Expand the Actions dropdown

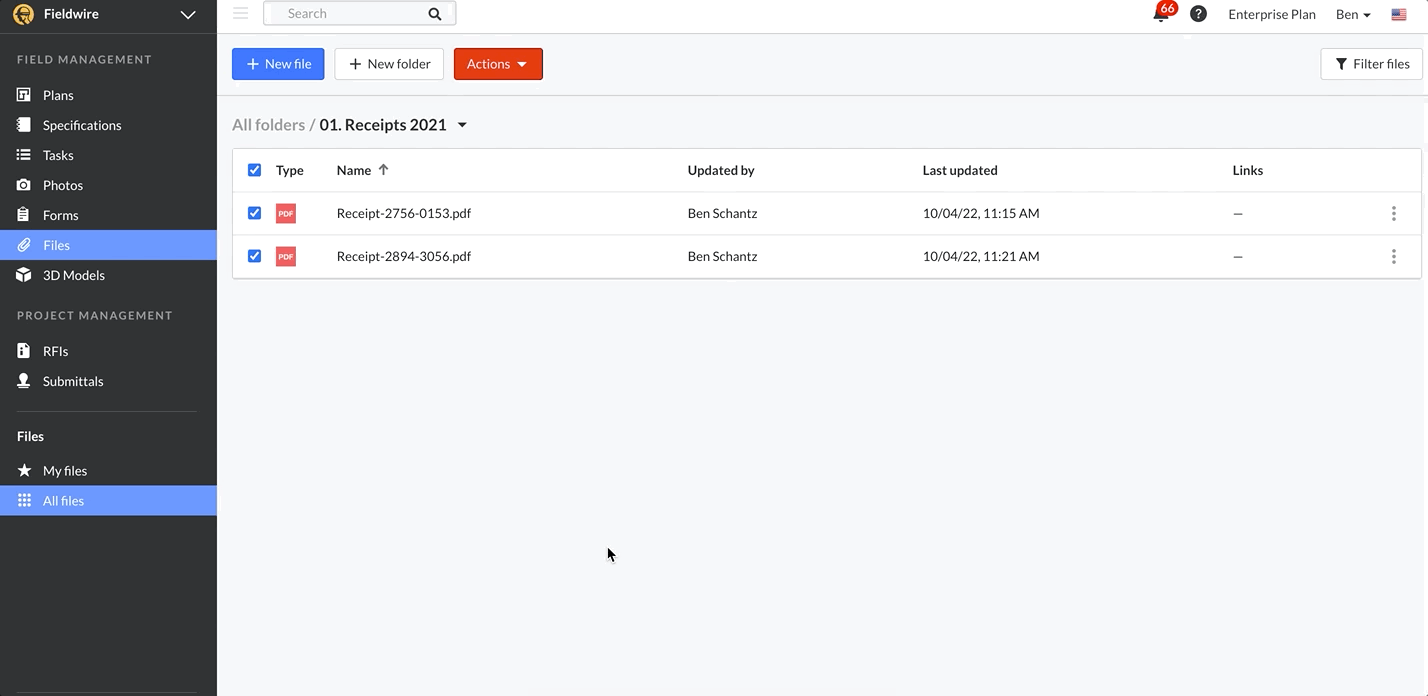pos(498,64)
